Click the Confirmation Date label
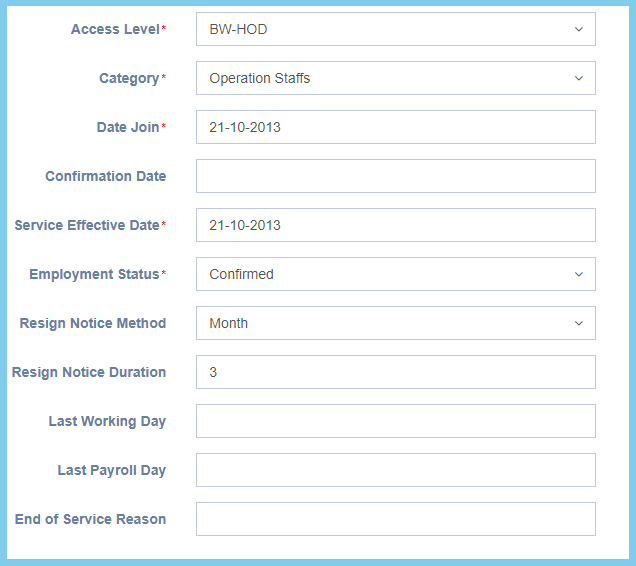636x566 pixels. pyautogui.click(x=105, y=176)
